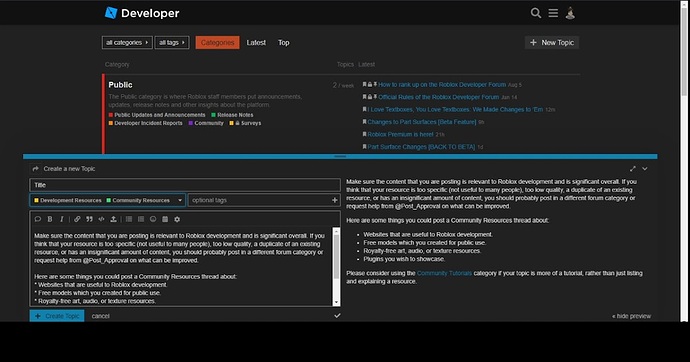Click into the Title input field
Viewport: 690px width, 362px height.
[x=185, y=185]
